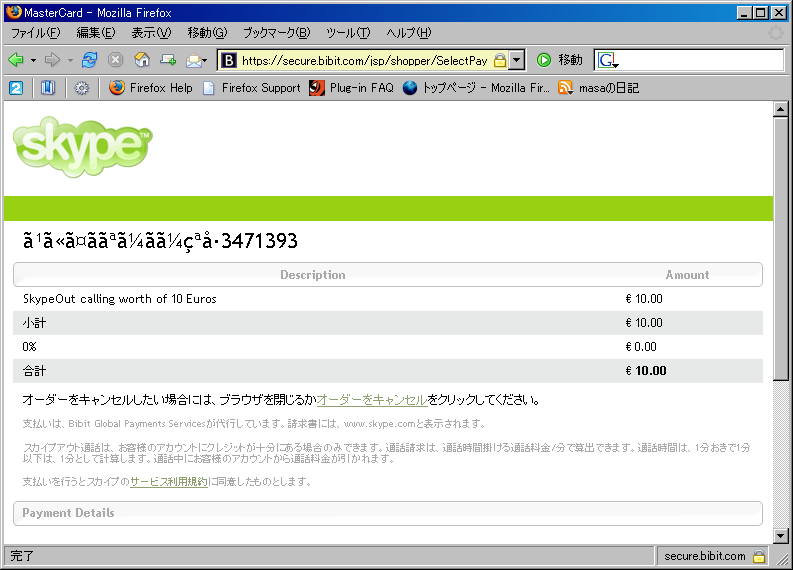This screenshot has width=793, height=570.
Task: Click the オーダーをキャンセル link
Action: click(x=372, y=400)
